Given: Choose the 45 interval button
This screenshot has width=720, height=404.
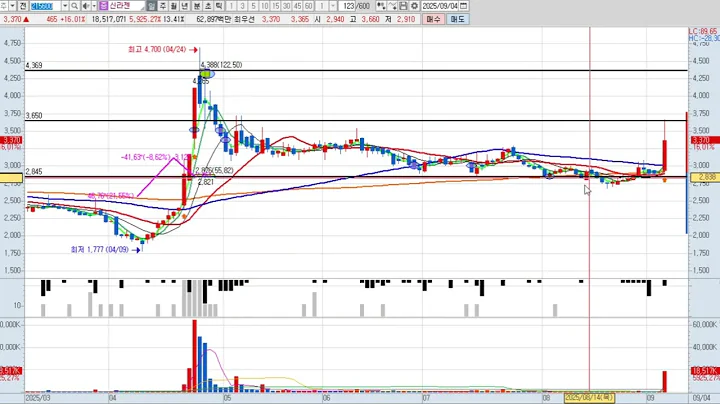Looking at the screenshot, I should pyautogui.click(x=298, y=6).
